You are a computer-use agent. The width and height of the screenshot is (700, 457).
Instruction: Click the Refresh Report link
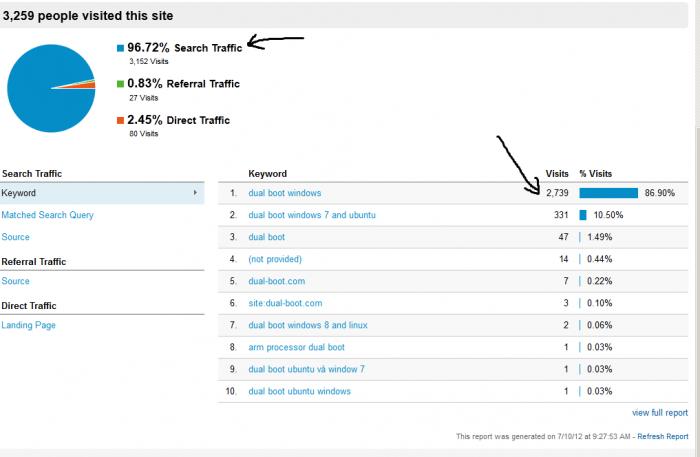pos(663,436)
